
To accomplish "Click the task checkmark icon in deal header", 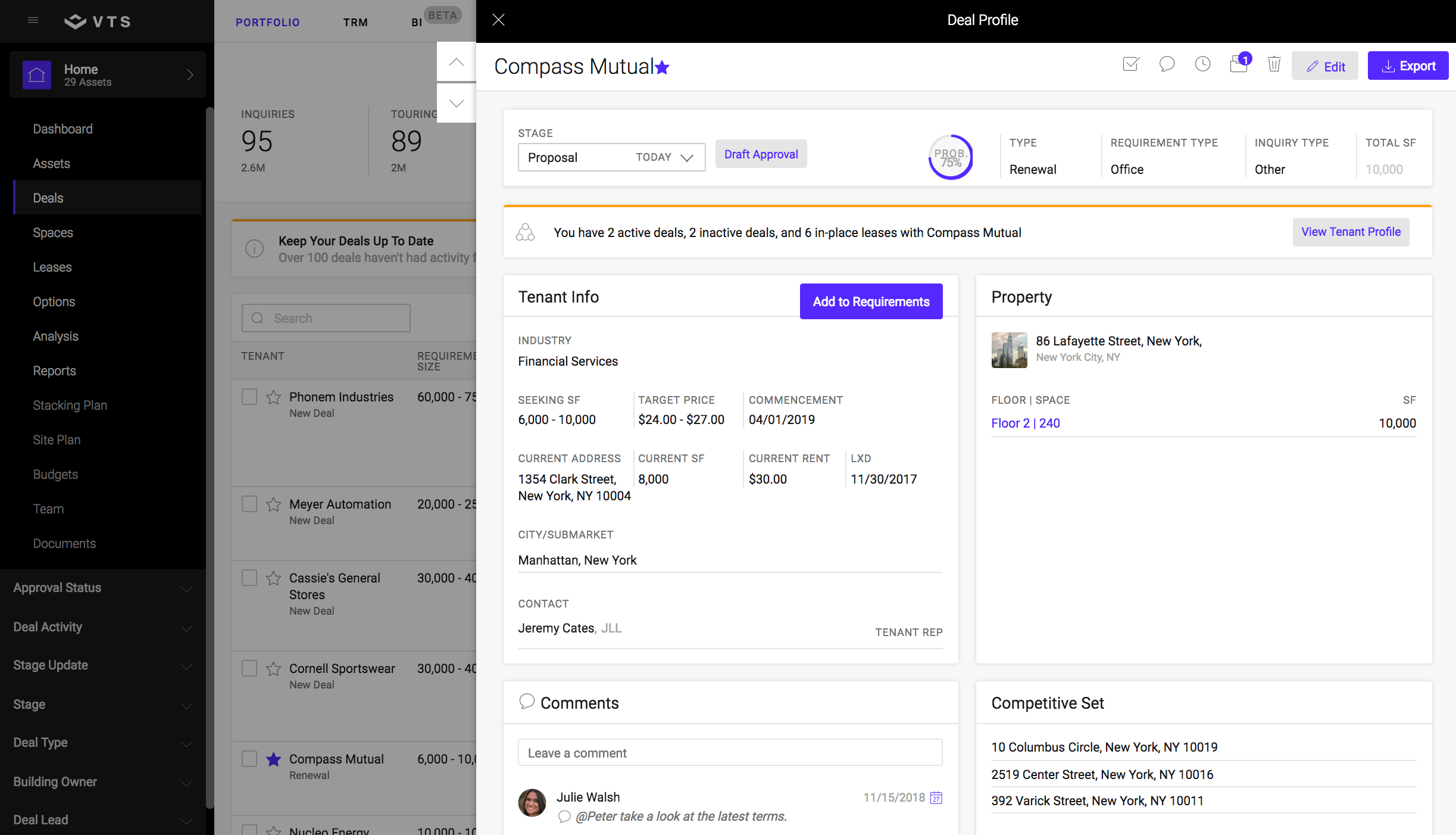I will [x=1130, y=64].
